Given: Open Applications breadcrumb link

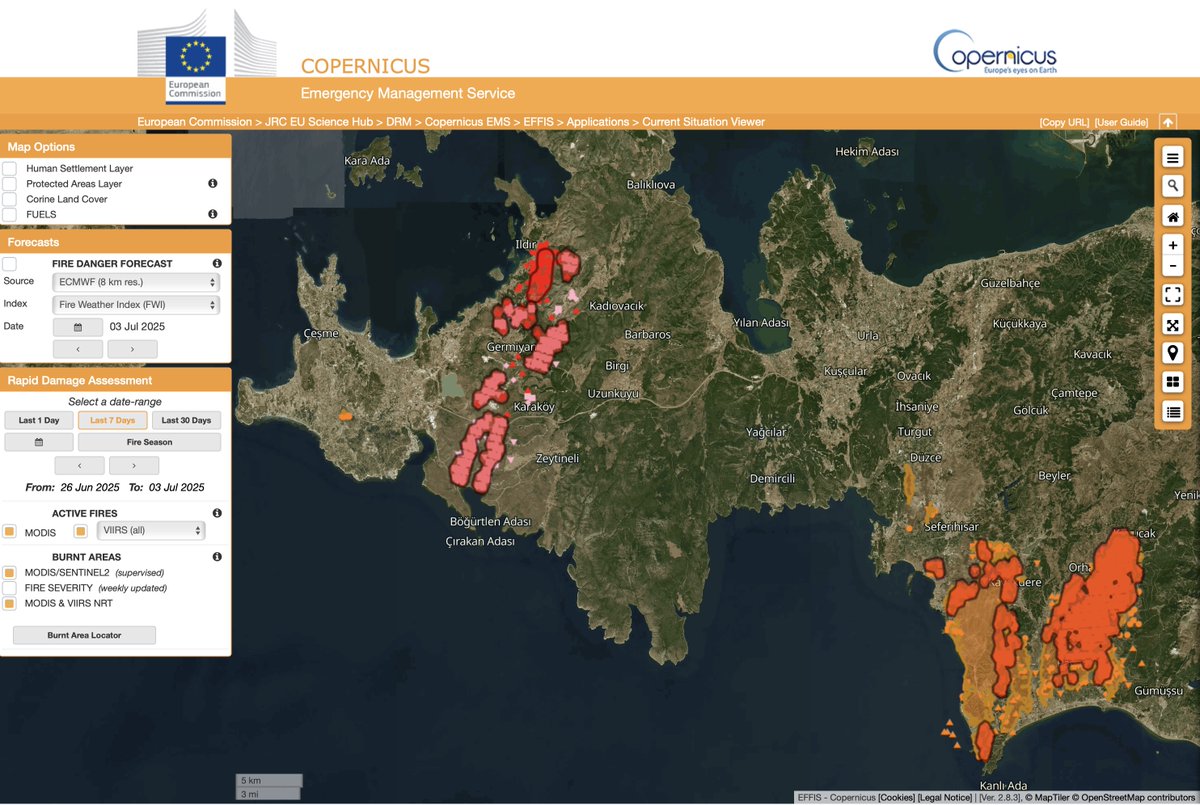Looking at the screenshot, I should pos(598,122).
